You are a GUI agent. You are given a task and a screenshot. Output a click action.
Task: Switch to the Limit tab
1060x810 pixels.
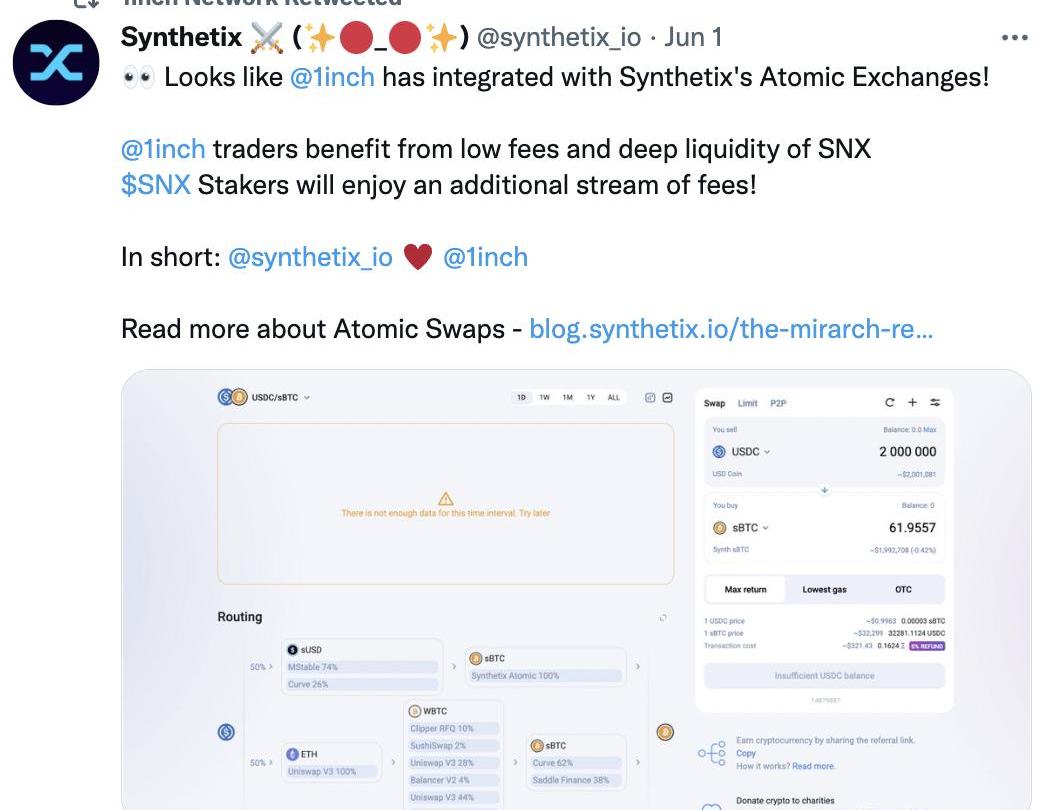pos(747,403)
